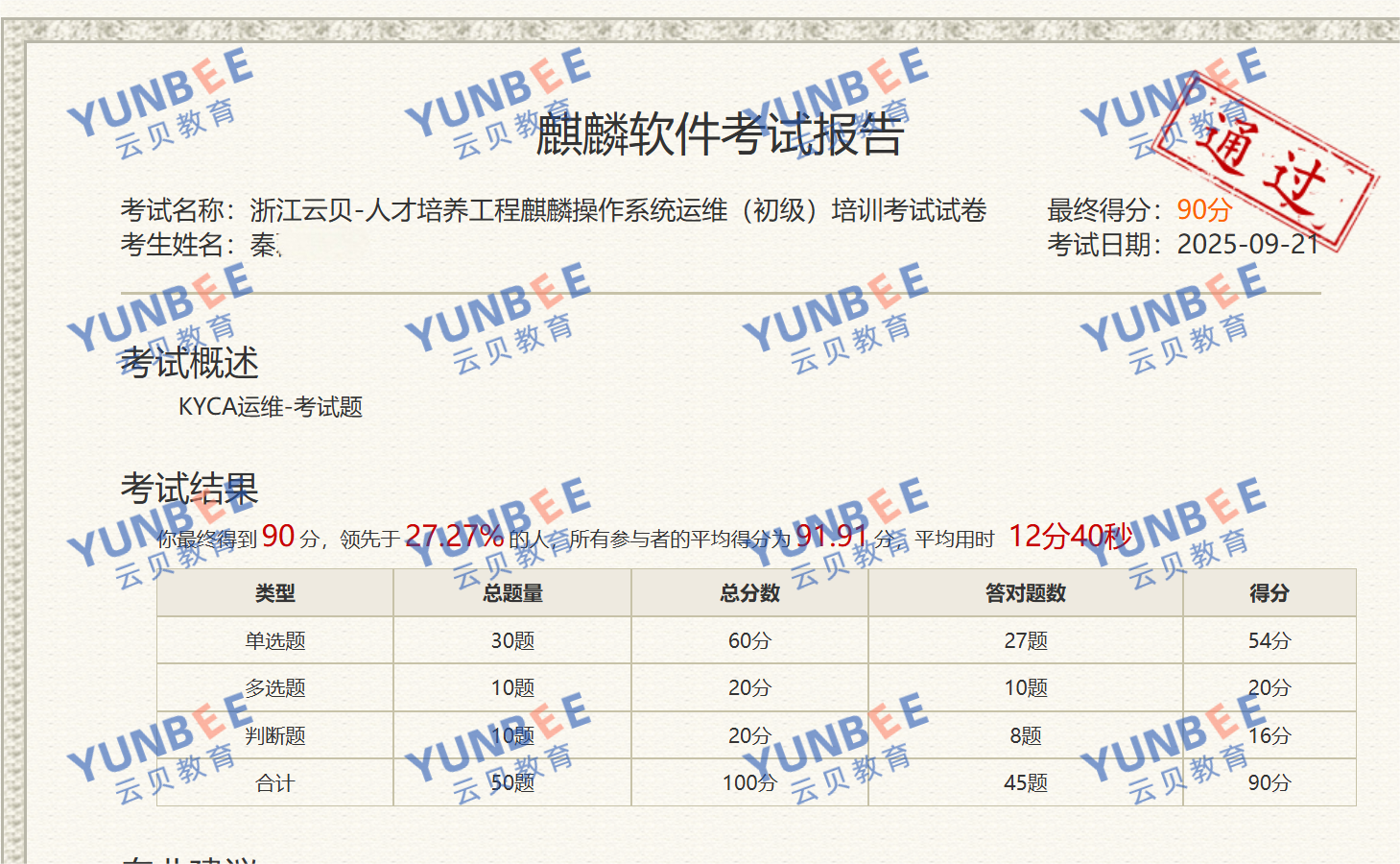Select the orange 90分 final score
1400x864 pixels.
(1204, 209)
